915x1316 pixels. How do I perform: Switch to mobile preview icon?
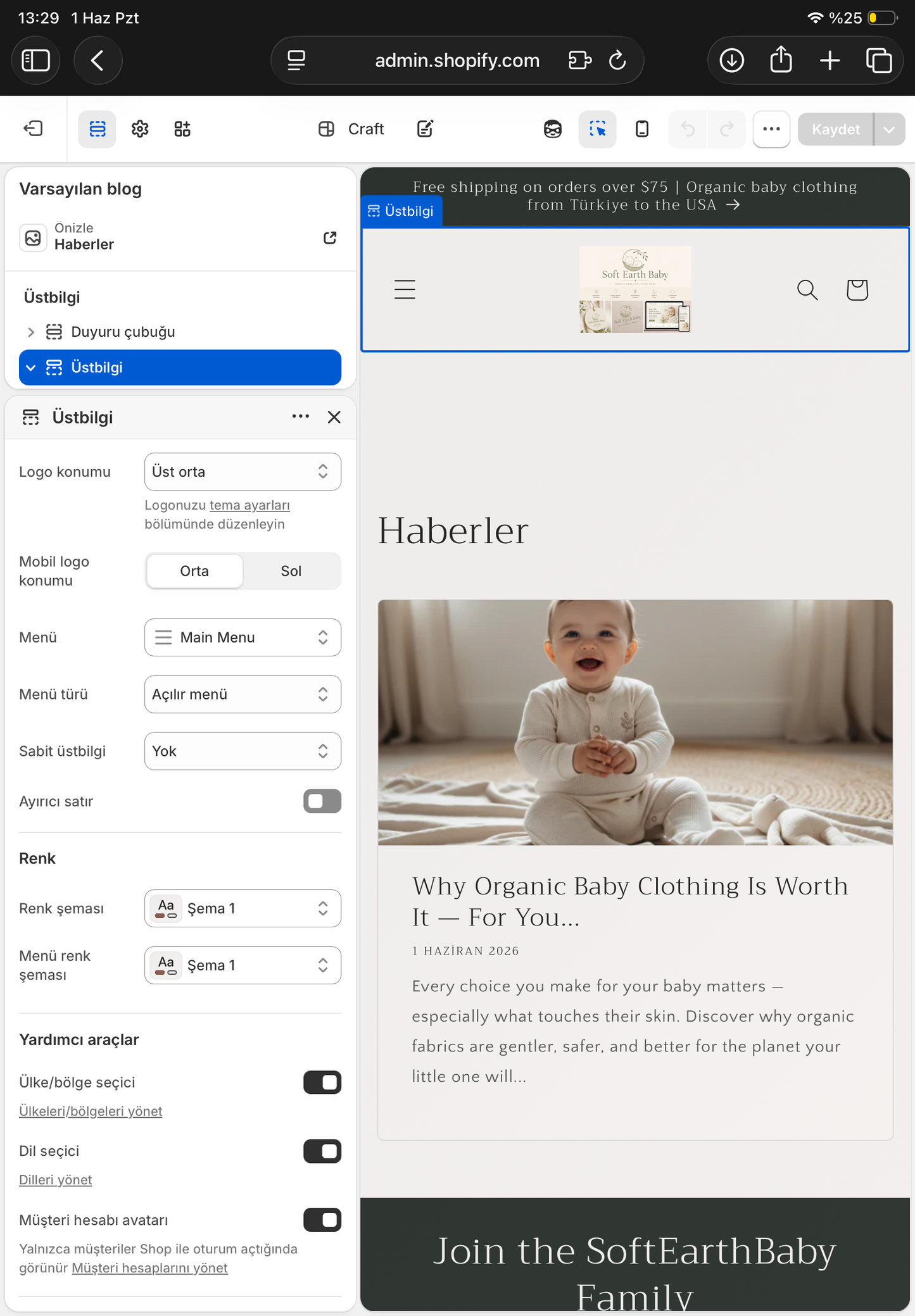[x=642, y=129]
